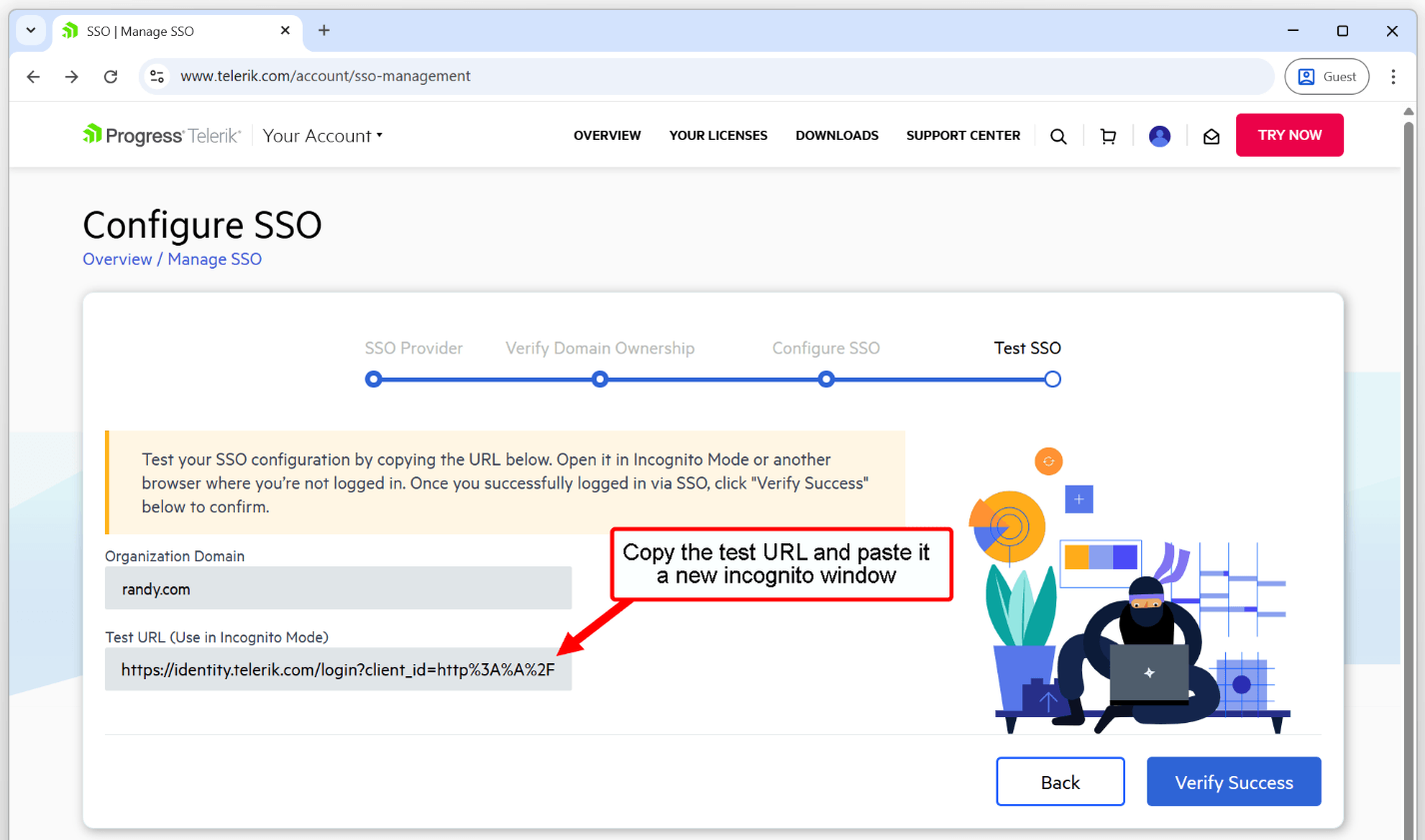Open a new browser tab with plus icon
This screenshot has width=1425, height=840.
pyautogui.click(x=324, y=31)
